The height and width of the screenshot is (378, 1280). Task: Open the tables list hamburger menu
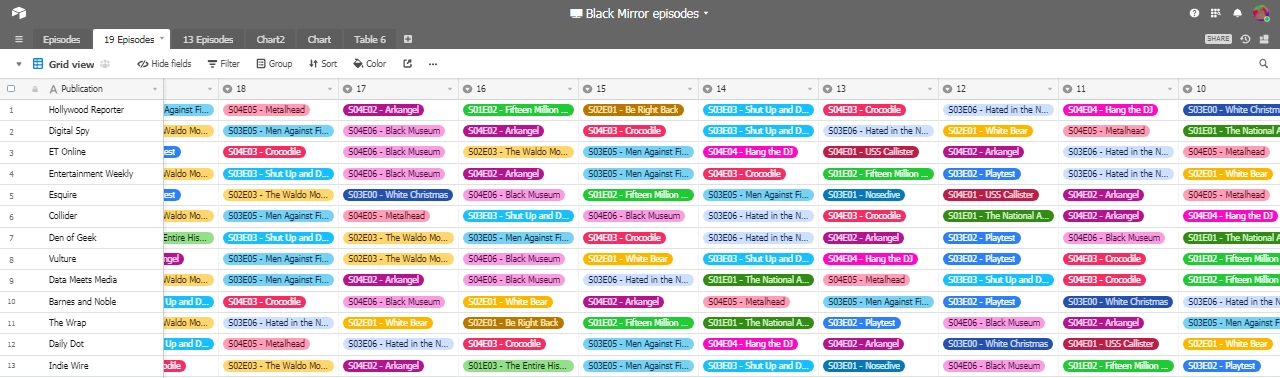[x=18, y=39]
